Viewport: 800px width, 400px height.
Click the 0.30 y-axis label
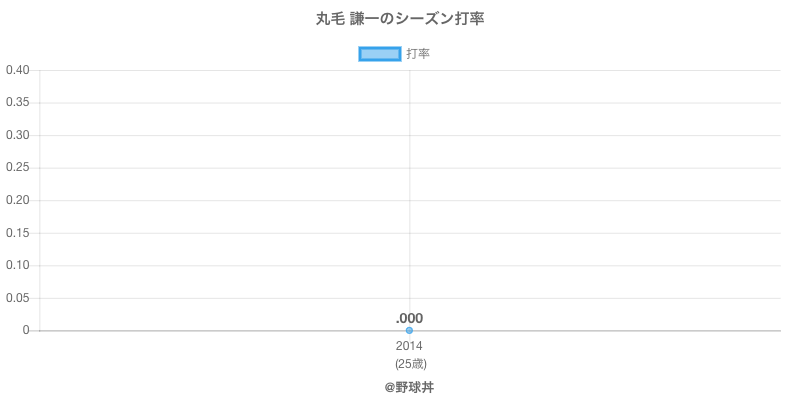(x=17, y=135)
